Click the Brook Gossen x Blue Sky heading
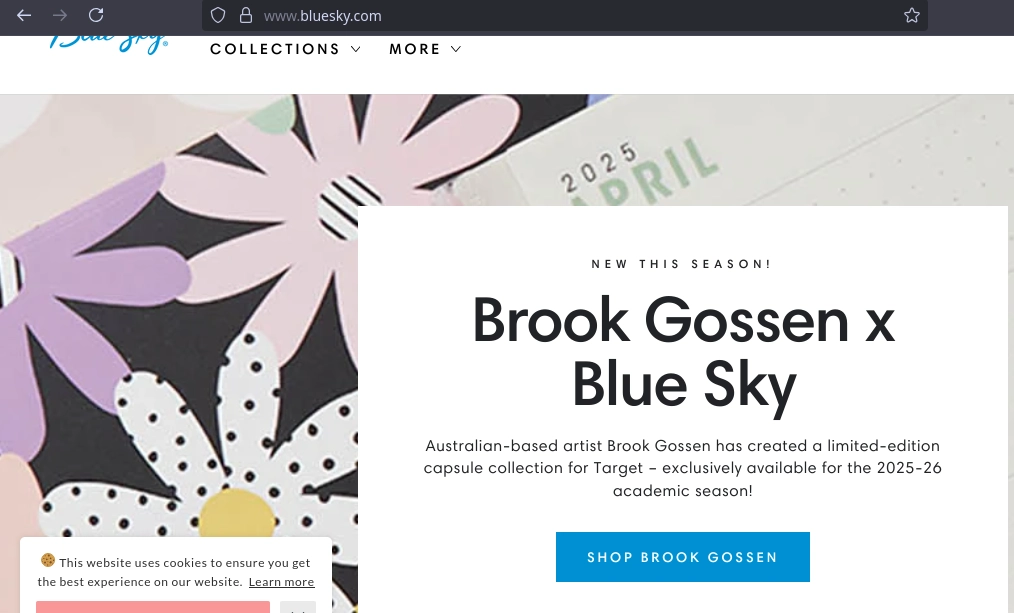Viewport: 1014px width, 613px height. (x=684, y=352)
